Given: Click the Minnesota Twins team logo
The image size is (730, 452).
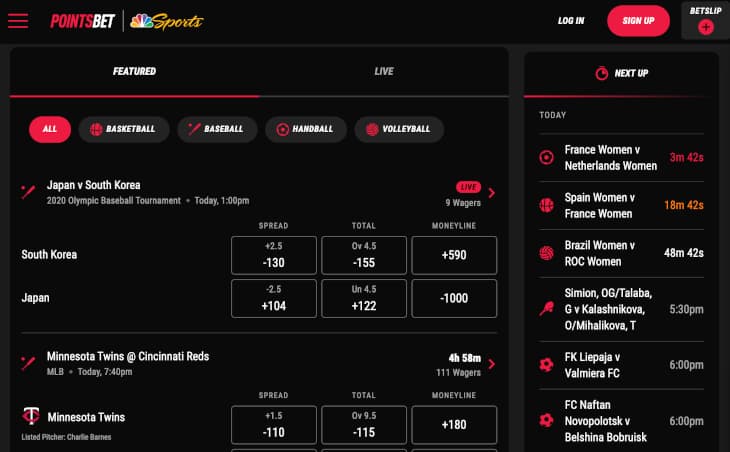Looking at the screenshot, I should [x=31, y=416].
